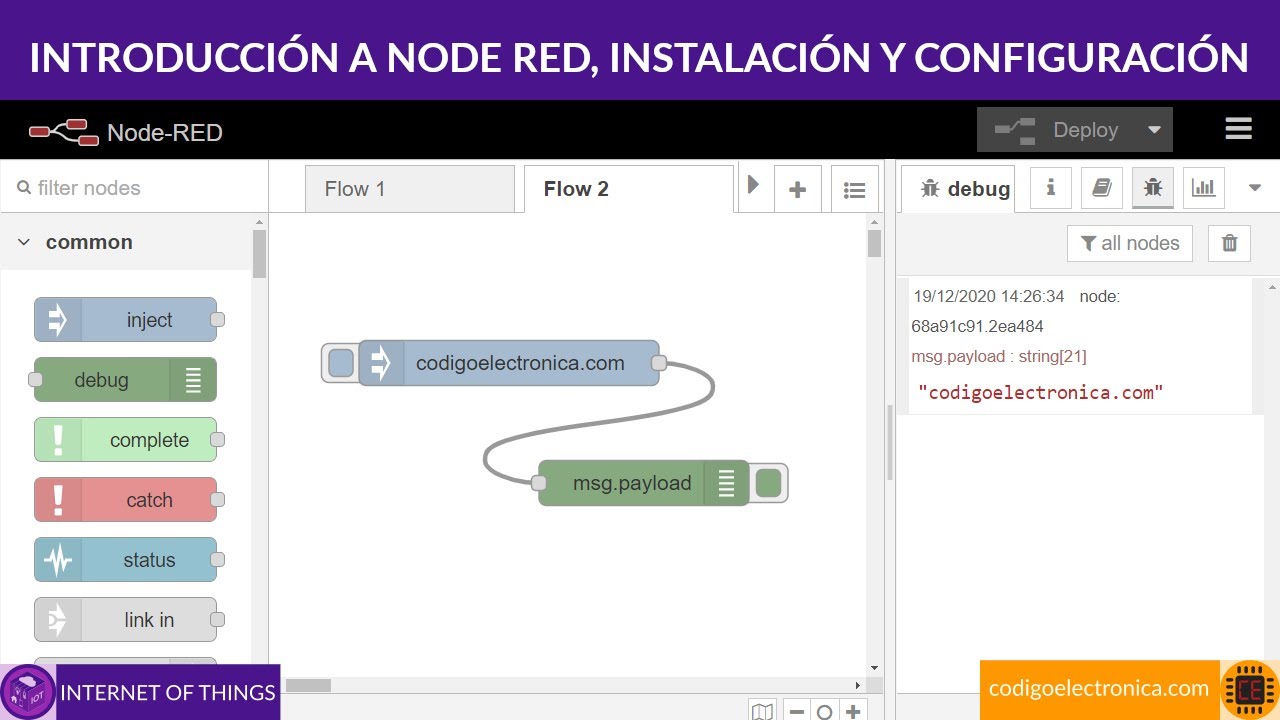Open the Deploy options dropdown arrow
Screen dimensions: 1280x720
click(1154, 130)
